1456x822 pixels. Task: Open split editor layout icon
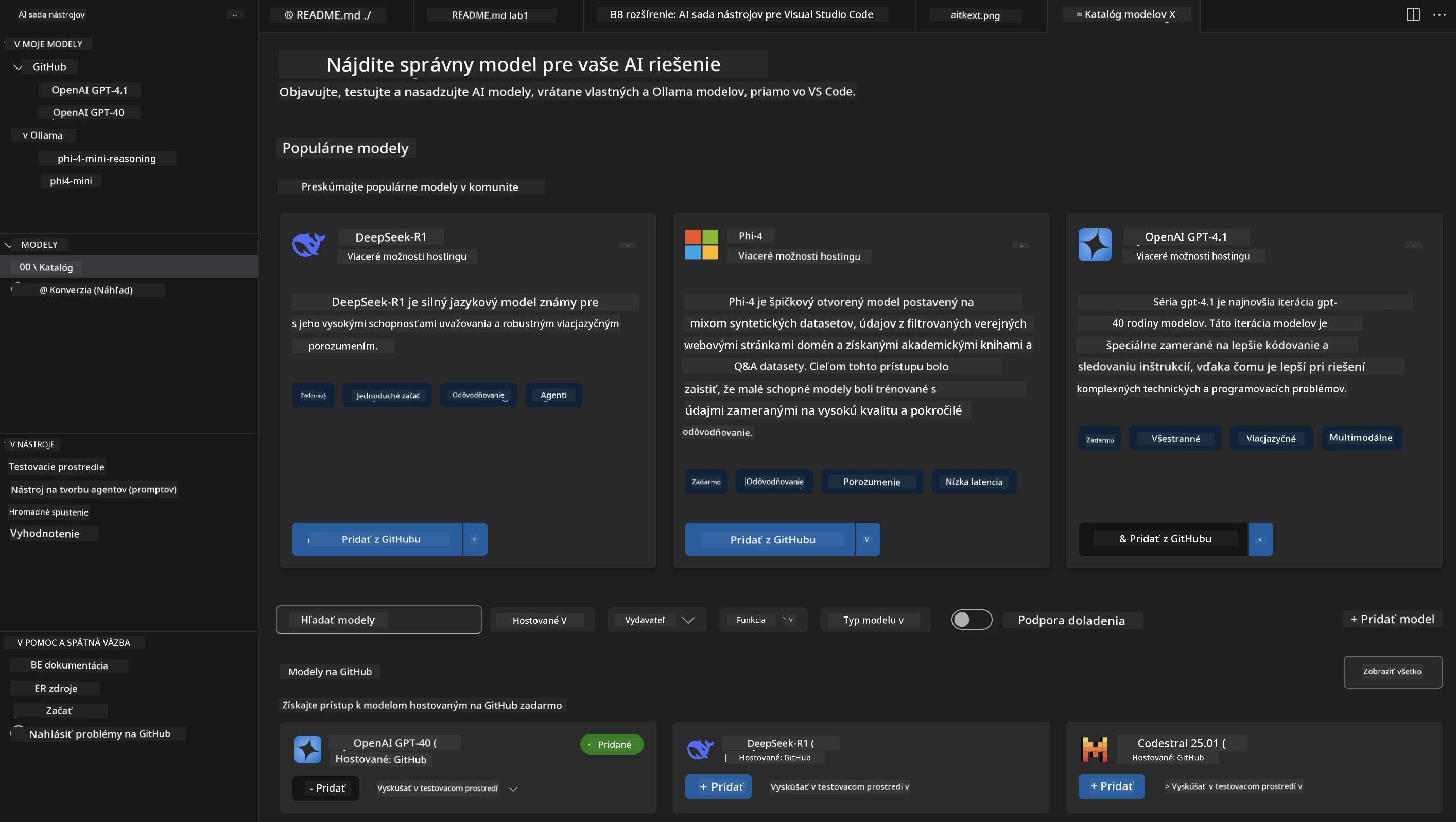coord(1412,15)
